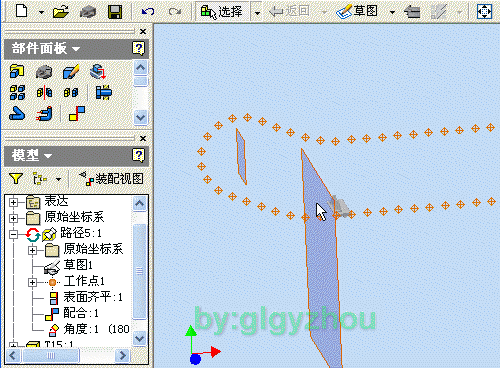Create a new file from the toolbar

(x=22, y=10)
